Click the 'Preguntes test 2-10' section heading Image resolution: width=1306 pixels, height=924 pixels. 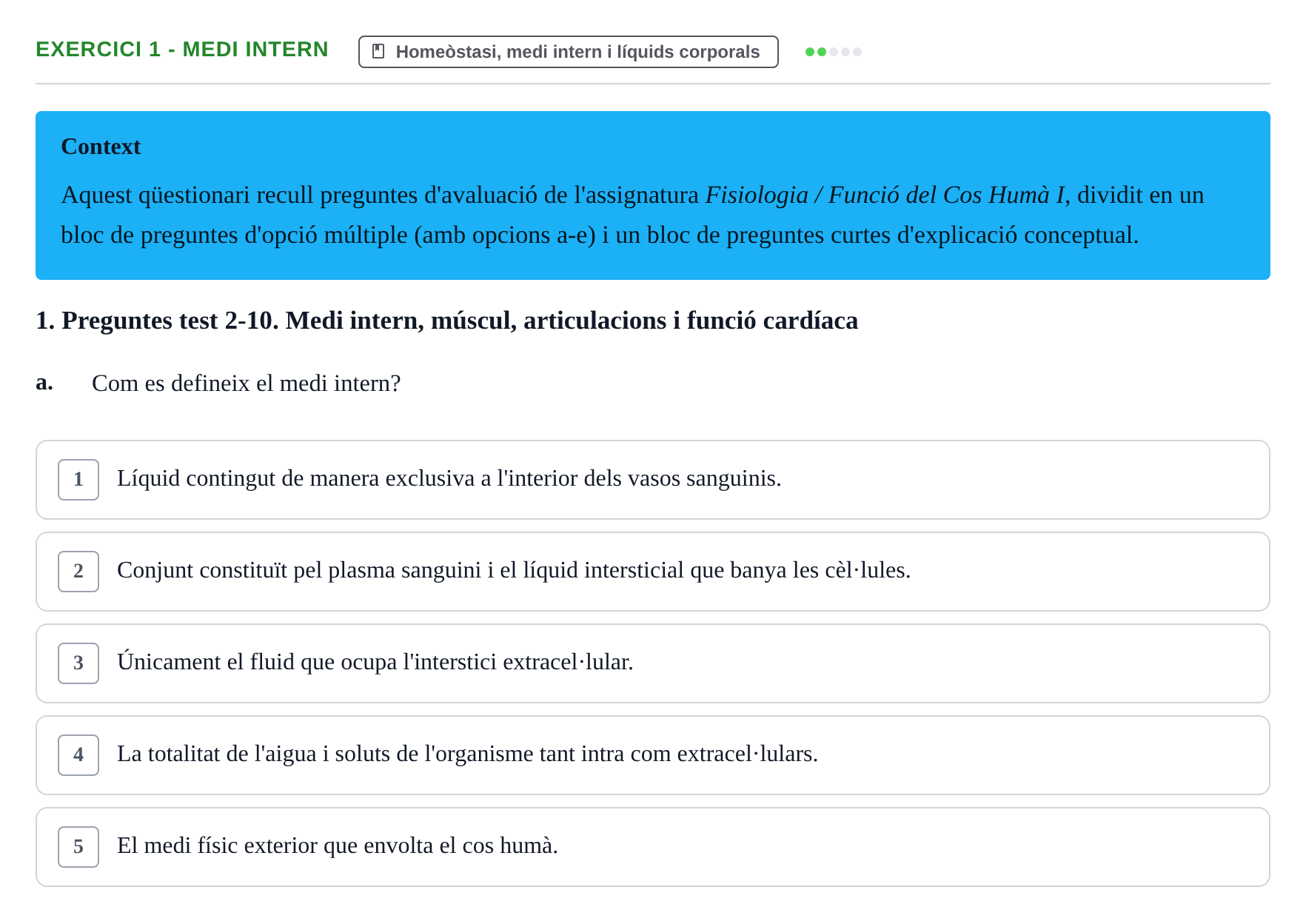[447, 321]
